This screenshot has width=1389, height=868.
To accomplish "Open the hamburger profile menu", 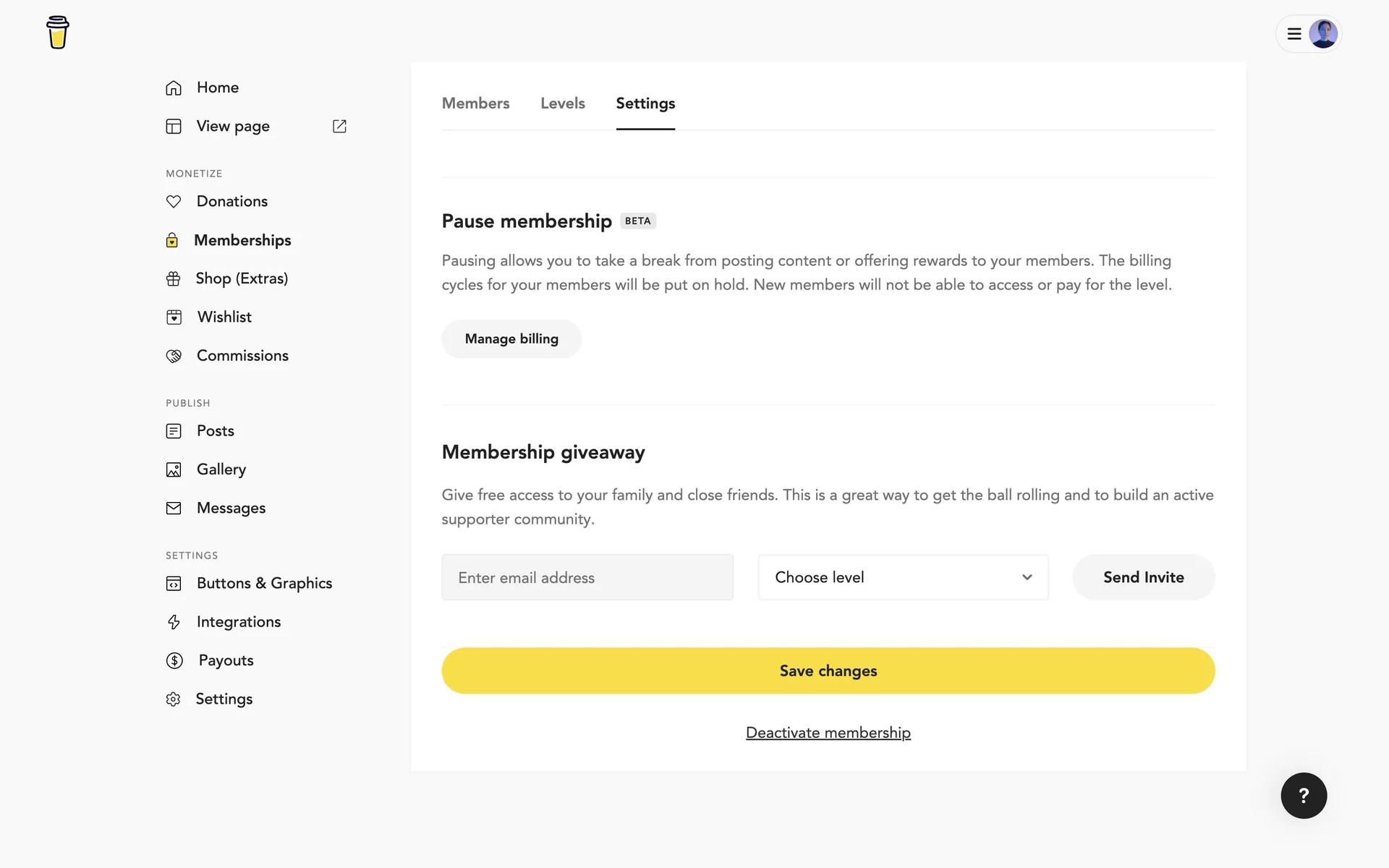I will pos(1294,34).
